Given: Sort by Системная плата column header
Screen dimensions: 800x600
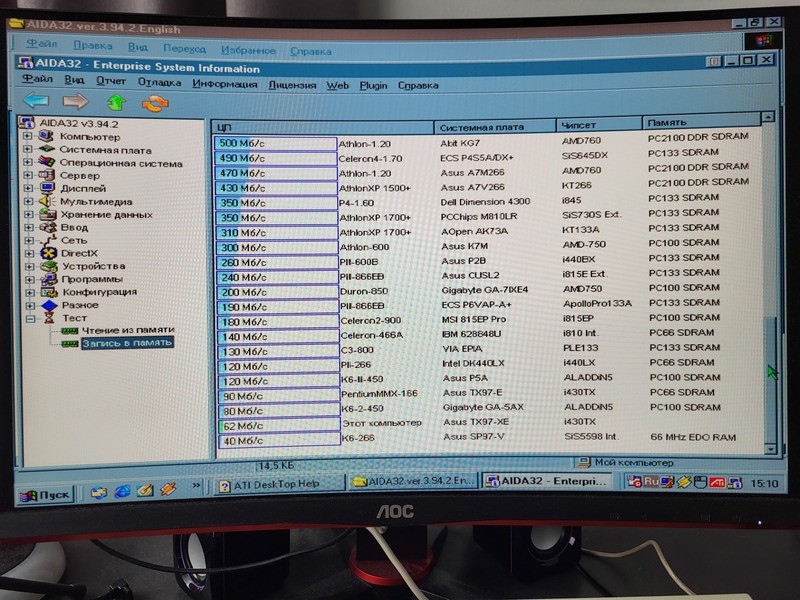Looking at the screenshot, I should point(494,126).
